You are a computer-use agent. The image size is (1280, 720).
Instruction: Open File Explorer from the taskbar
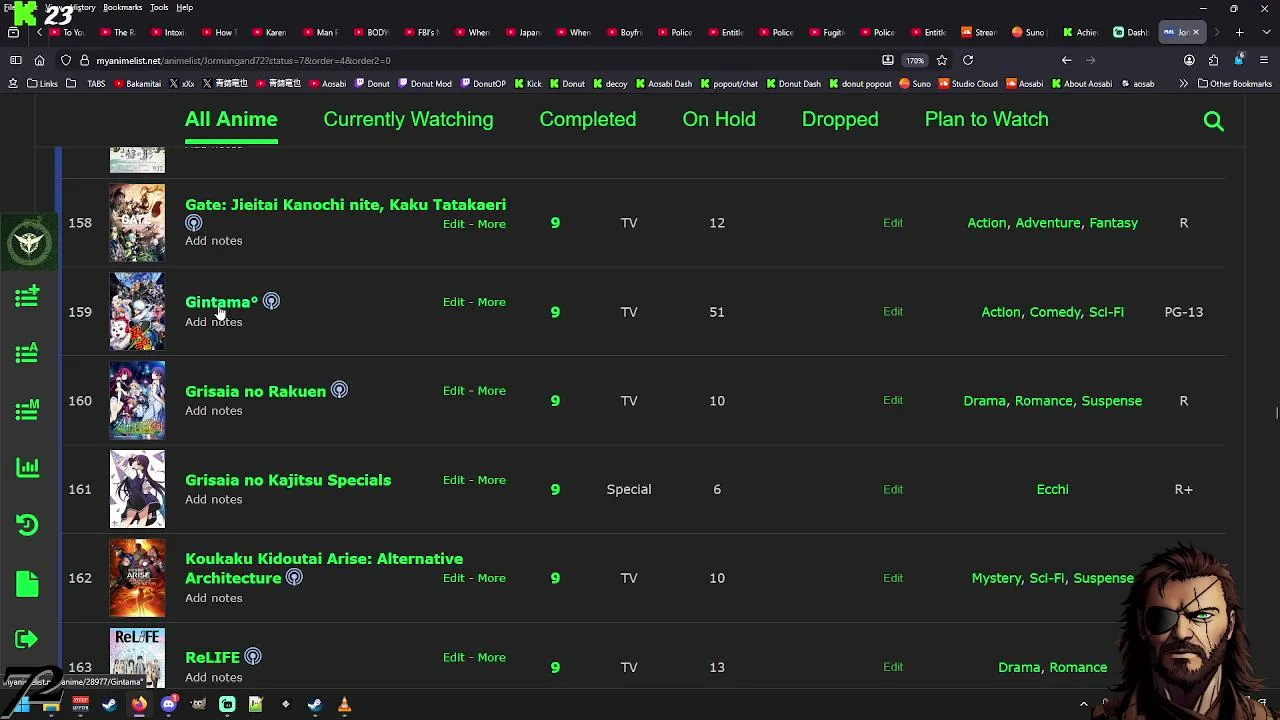(51, 705)
